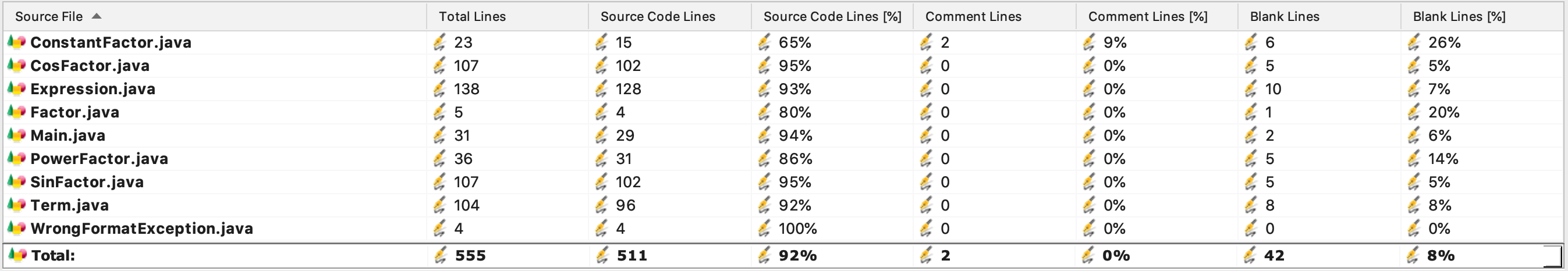Click the CosFactor.java file icon
The width and height of the screenshot is (1568, 271).
point(16,65)
